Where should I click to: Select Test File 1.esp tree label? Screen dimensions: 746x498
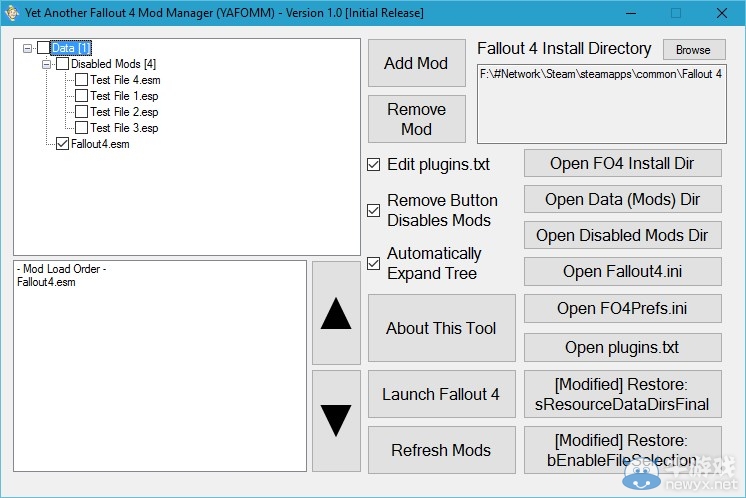click(x=124, y=96)
